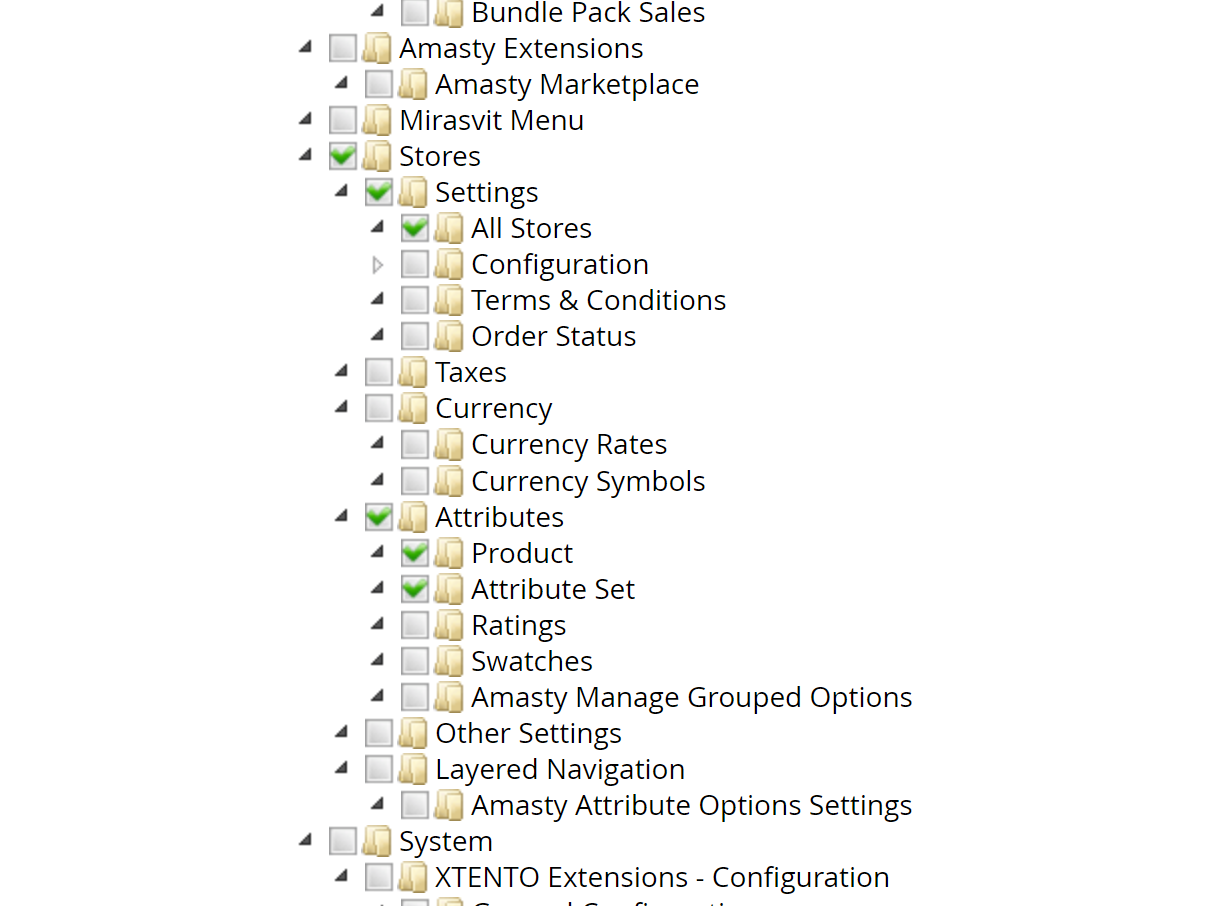The height and width of the screenshot is (906, 1210).
Task: Collapse the Attributes tree node
Action: [342, 516]
